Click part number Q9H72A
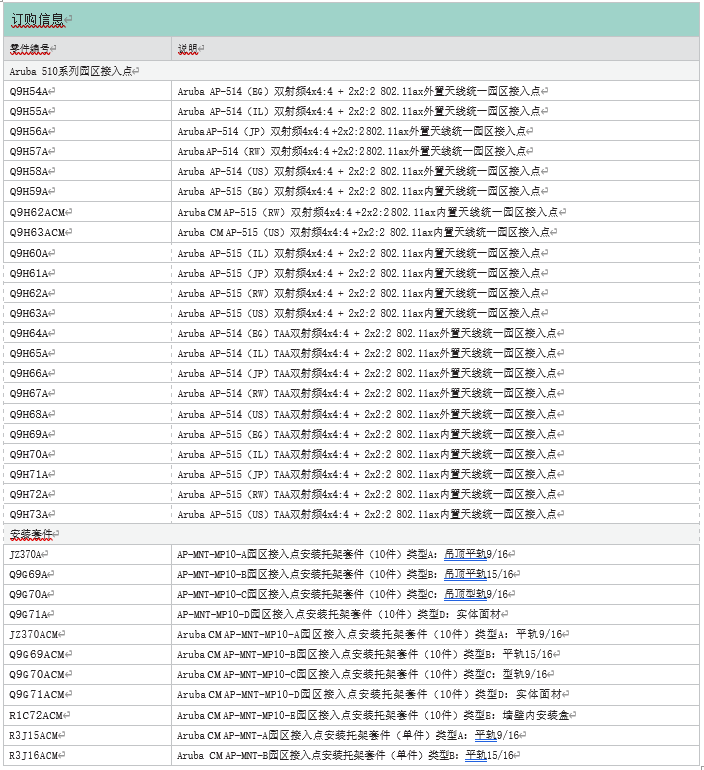Screen dimensions: 704x770 coord(29,495)
